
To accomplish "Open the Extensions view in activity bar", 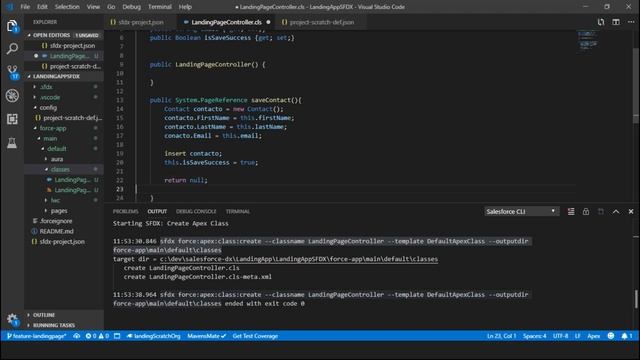I will (x=12, y=119).
